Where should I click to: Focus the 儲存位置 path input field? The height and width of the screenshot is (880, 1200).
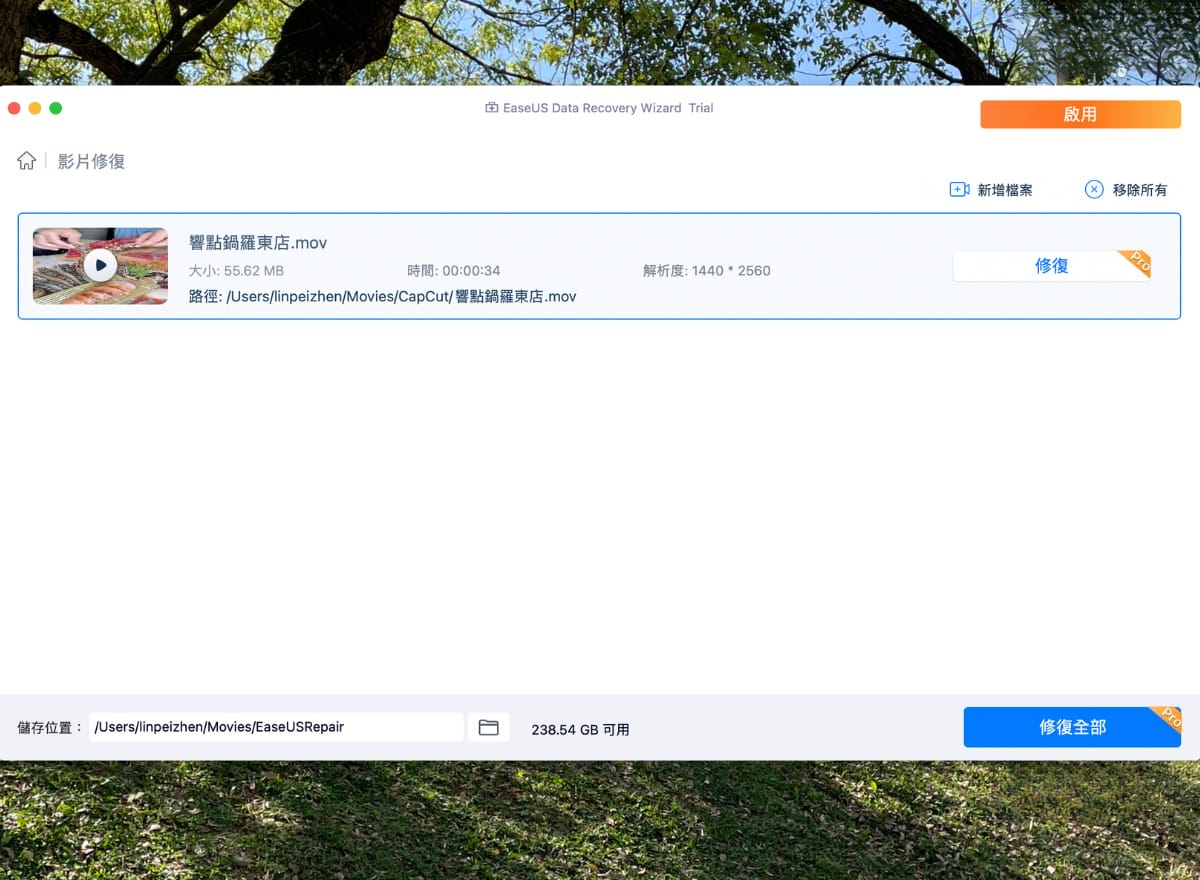277,727
